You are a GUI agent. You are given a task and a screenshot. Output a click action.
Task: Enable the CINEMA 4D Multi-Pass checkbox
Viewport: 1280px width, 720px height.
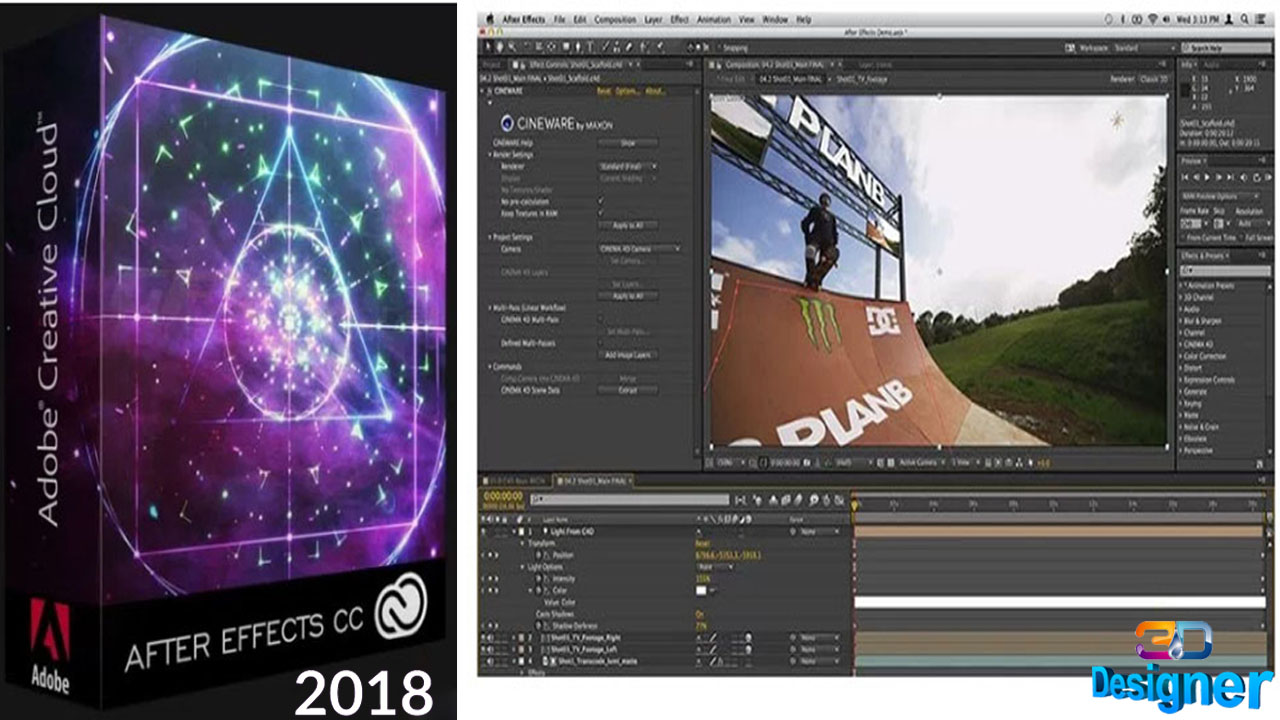tap(600, 319)
